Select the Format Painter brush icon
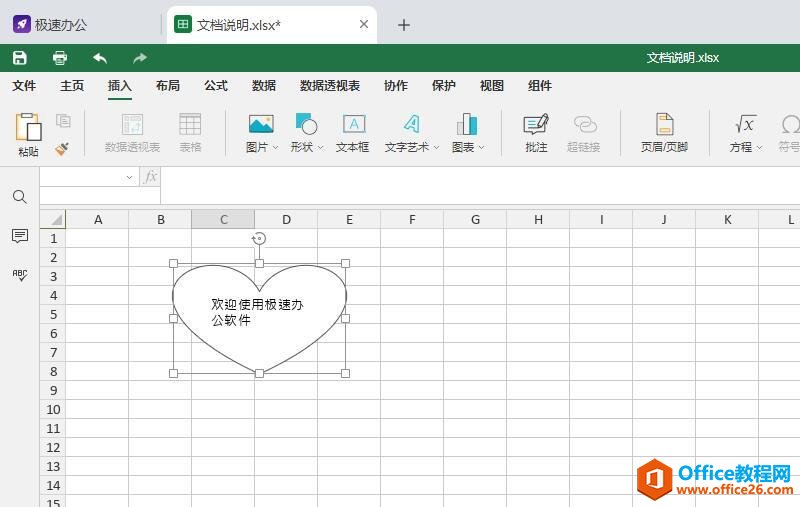The image size is (800, 507). (62, 148)
